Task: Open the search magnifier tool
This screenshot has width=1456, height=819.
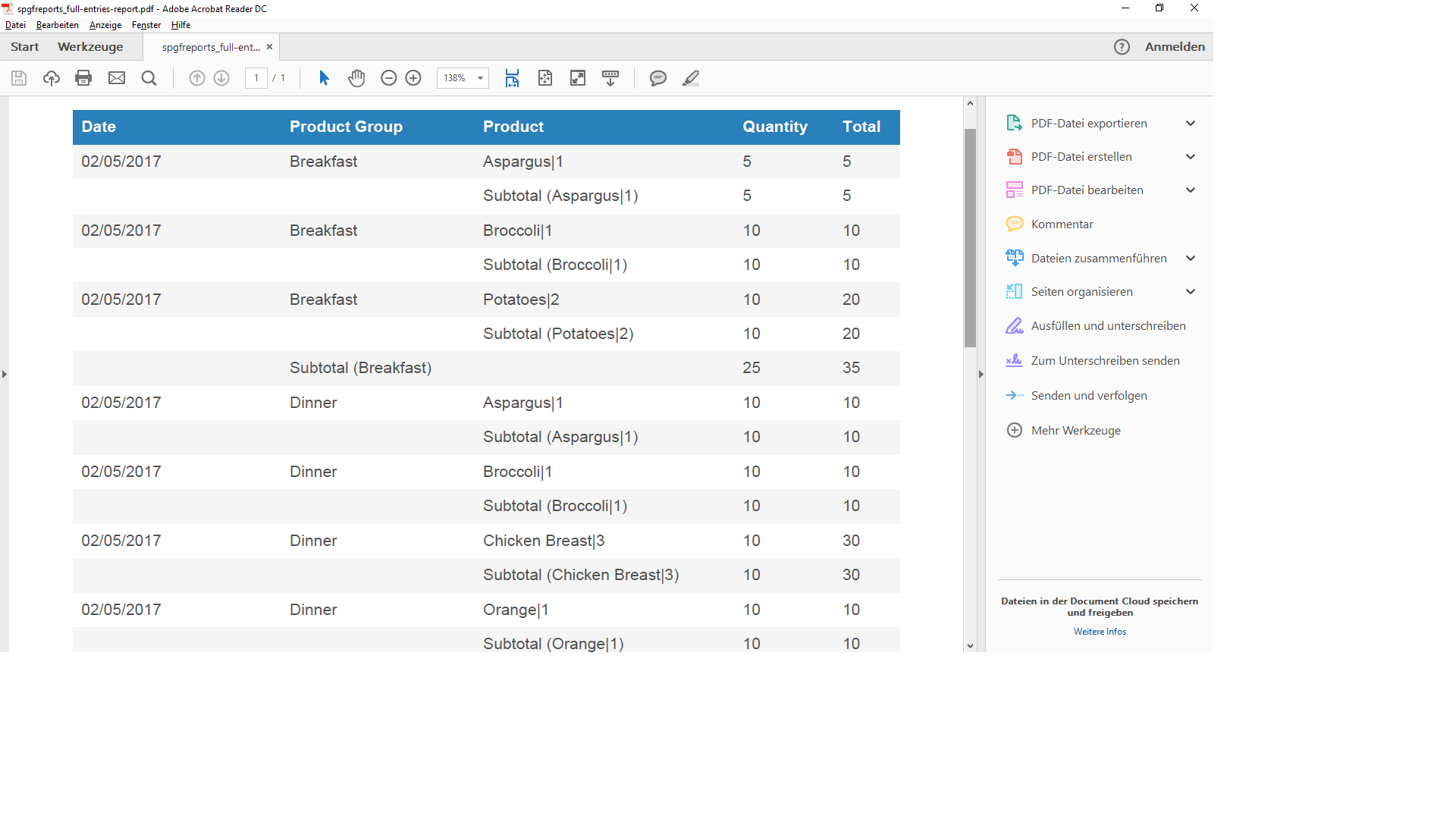Action: tap(149, 78)
